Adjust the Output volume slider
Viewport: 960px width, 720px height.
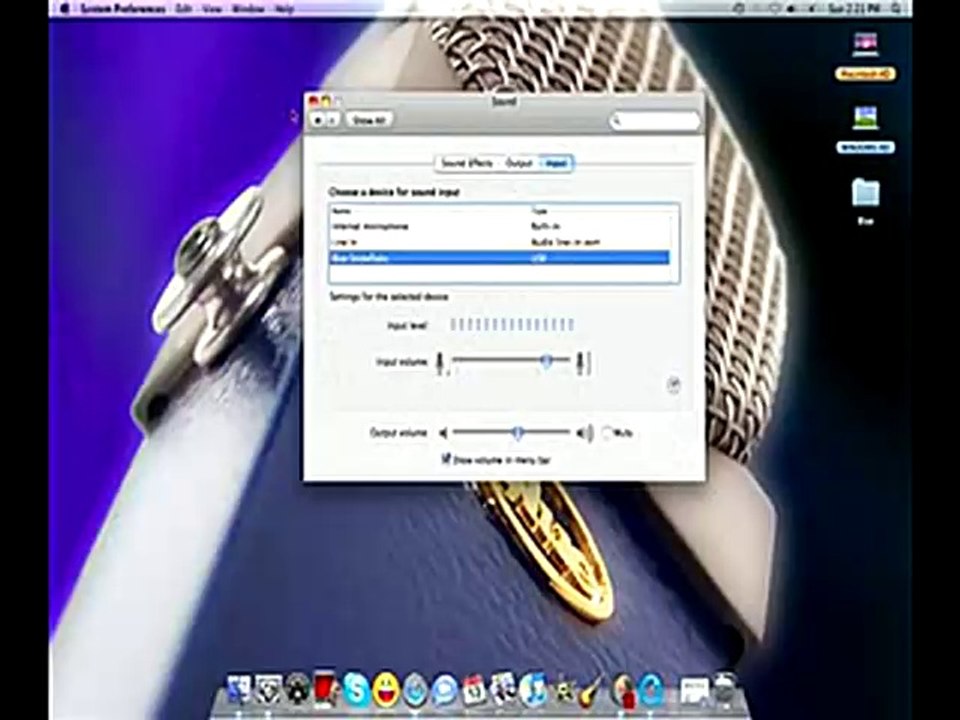(517, 433)
